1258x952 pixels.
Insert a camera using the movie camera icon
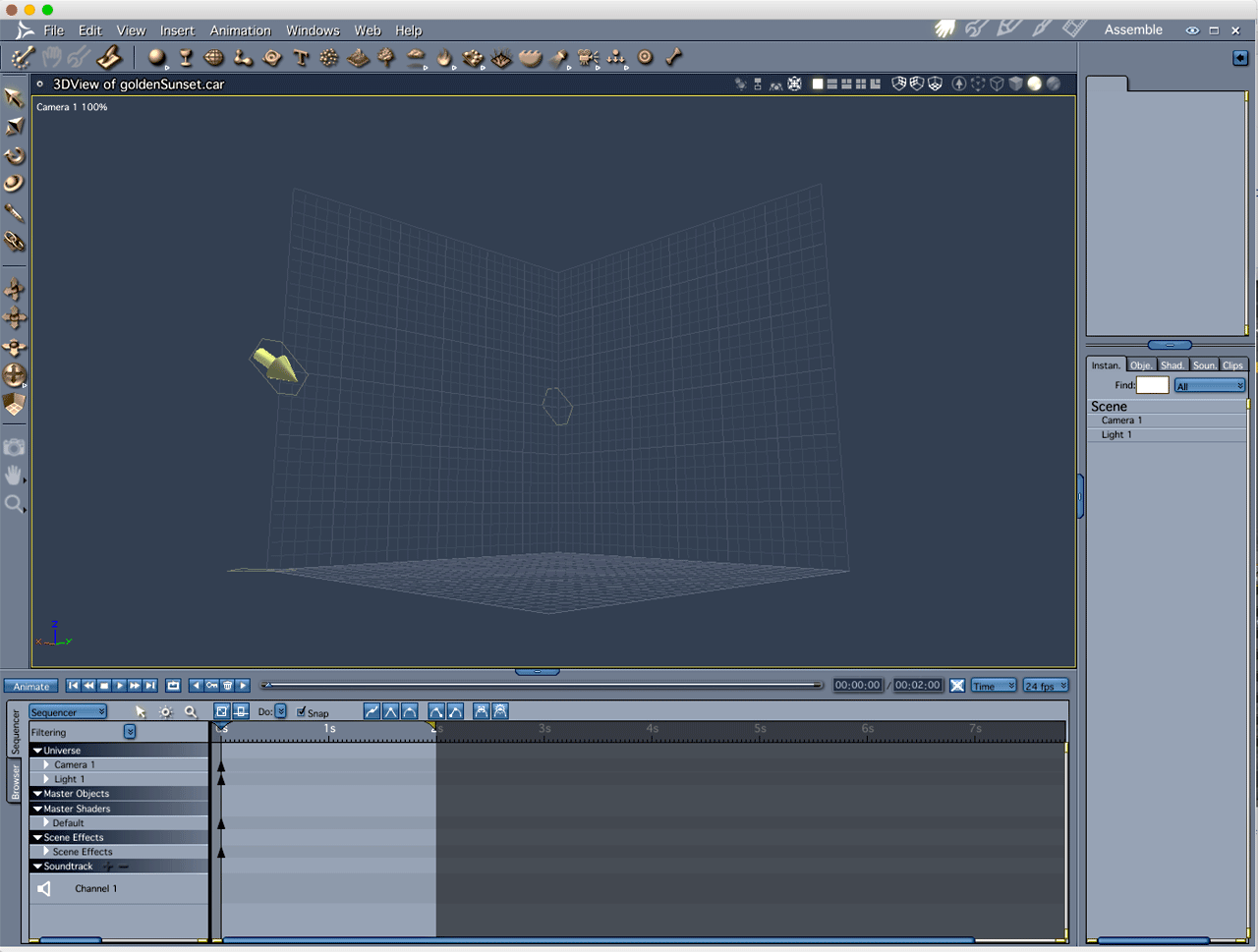pos(588,58)
